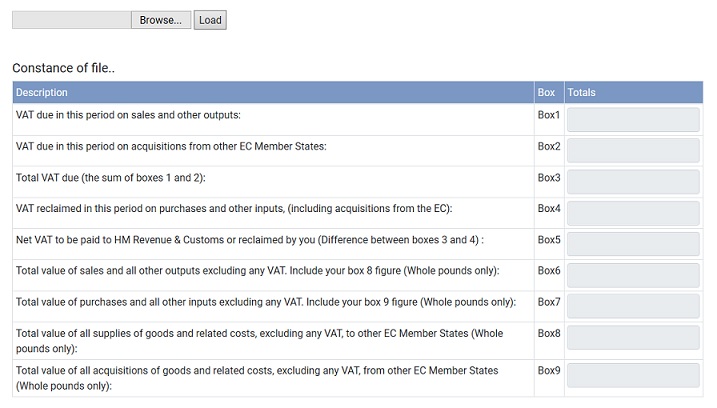
Task: Click the Box5 net VAT input
Action: click(x=633, y=244)
